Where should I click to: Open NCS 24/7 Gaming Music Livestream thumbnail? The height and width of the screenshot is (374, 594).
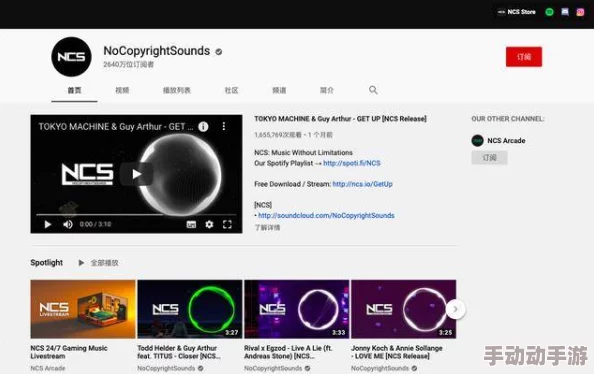83,309
